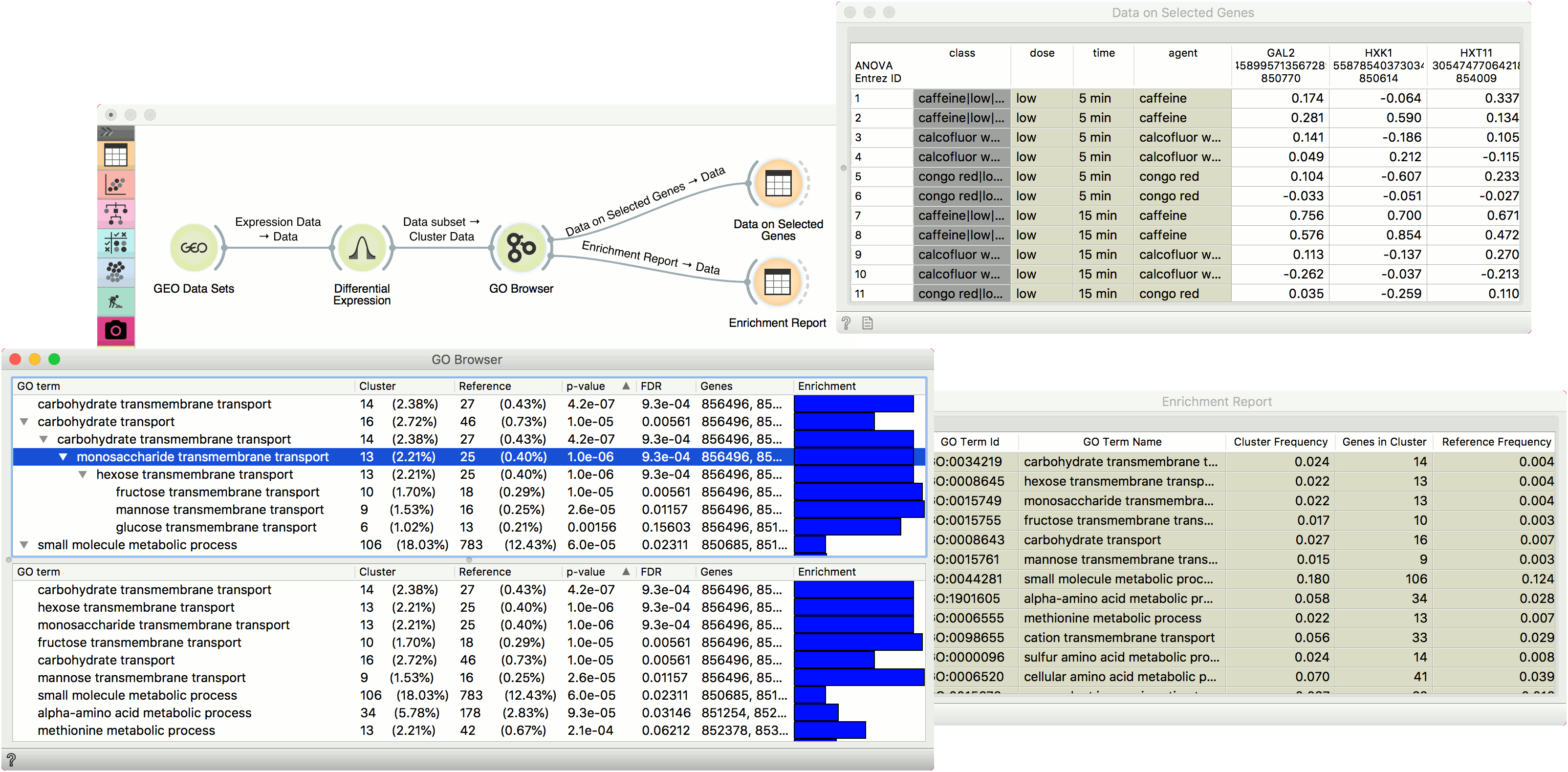Open the GO Browser widget node

pos(521,248)
